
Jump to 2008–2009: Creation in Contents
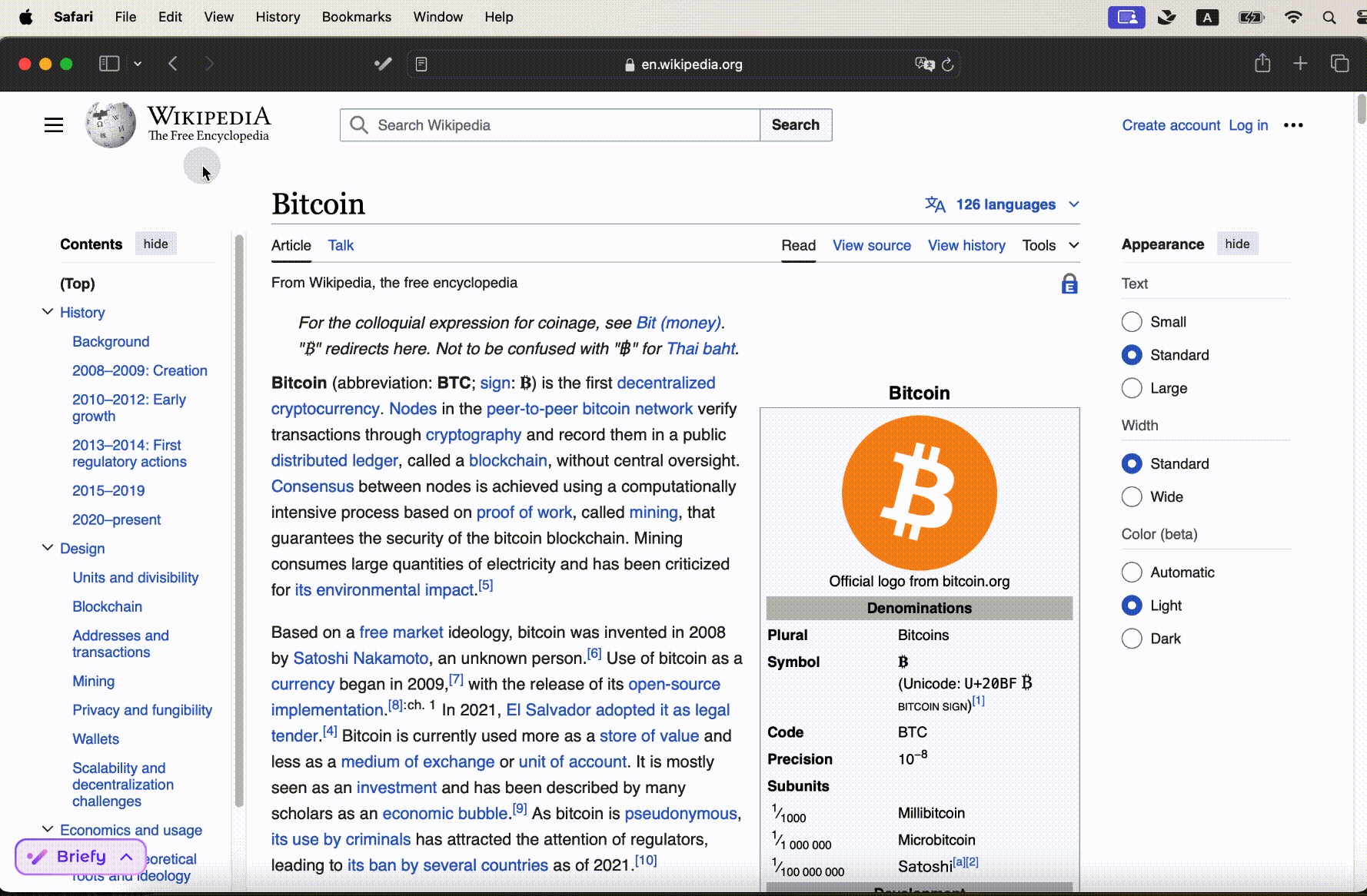click(x=139, y=370)
